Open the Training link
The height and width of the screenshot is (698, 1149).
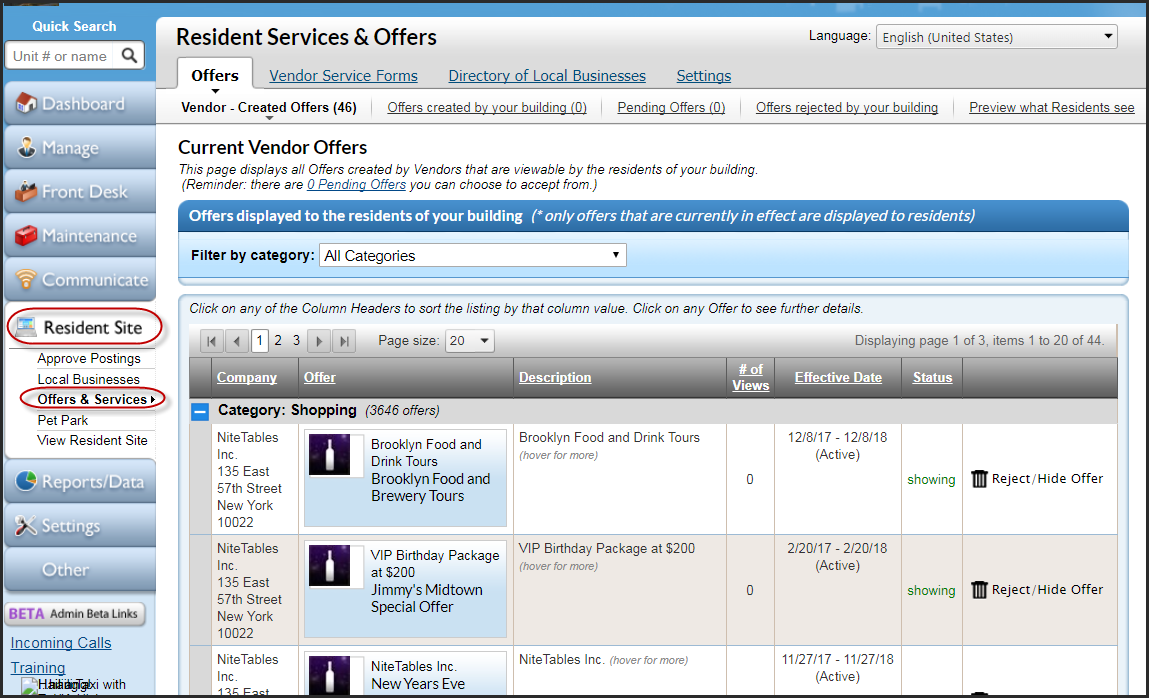click(x=37, y=667)
